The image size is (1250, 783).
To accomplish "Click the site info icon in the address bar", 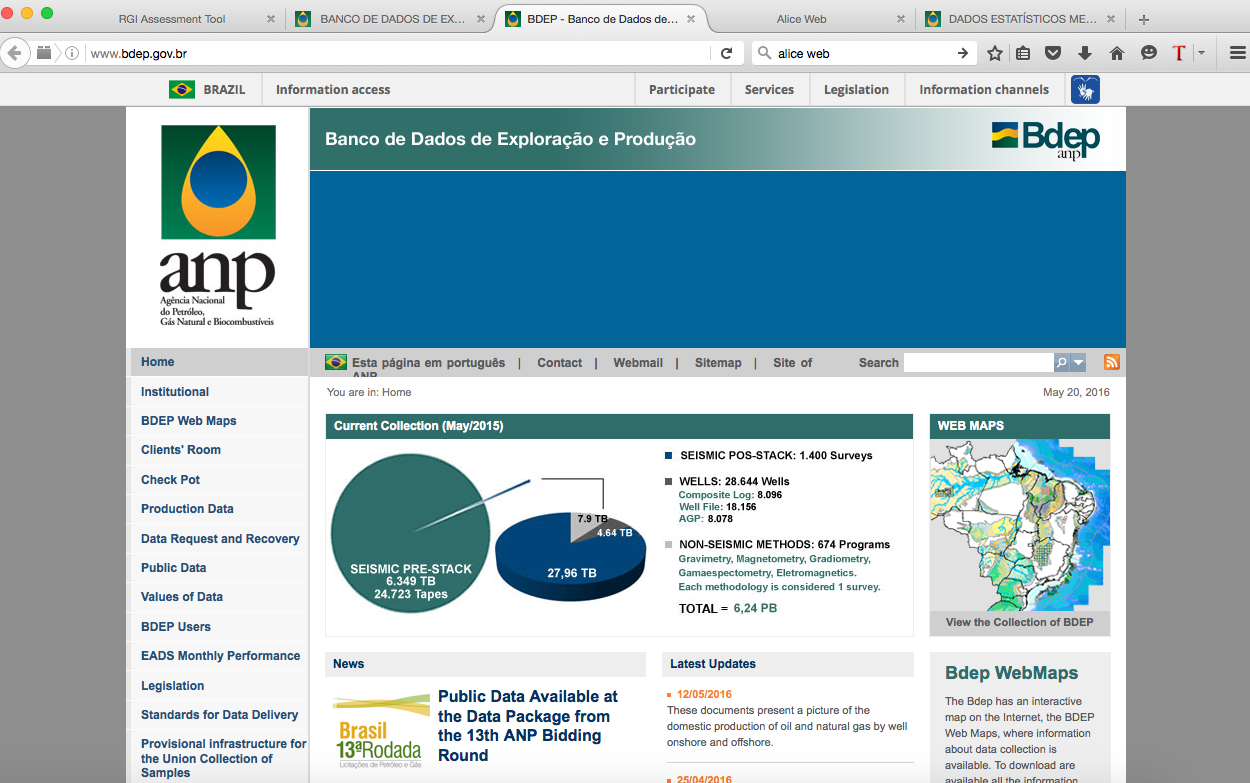I will (x=72, y=53).
